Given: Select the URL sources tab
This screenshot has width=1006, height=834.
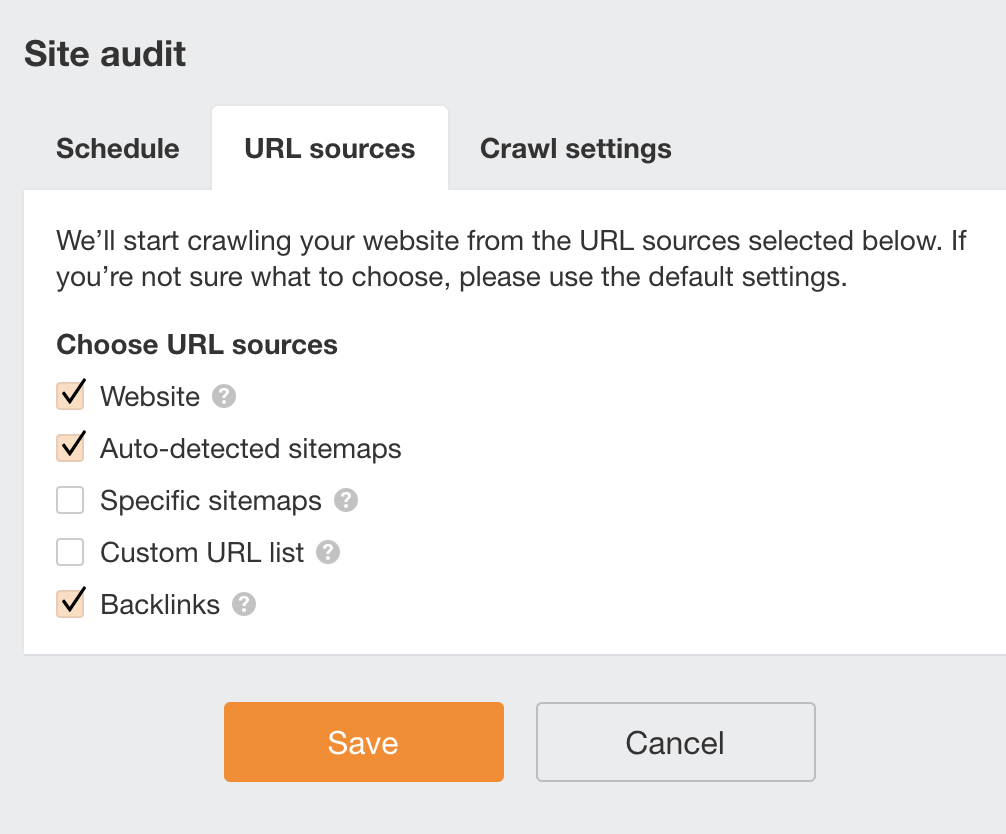Looking at the screenshot, I should 330,149.
